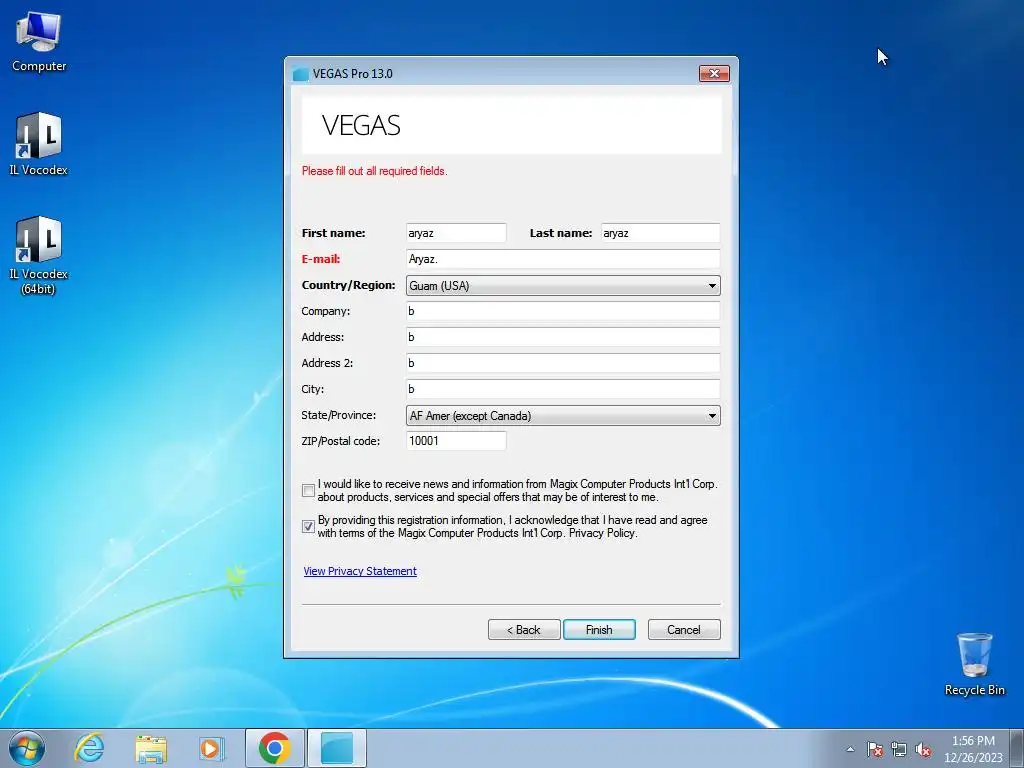Click into the City field
1024x768 pixels.
[563, 389]
